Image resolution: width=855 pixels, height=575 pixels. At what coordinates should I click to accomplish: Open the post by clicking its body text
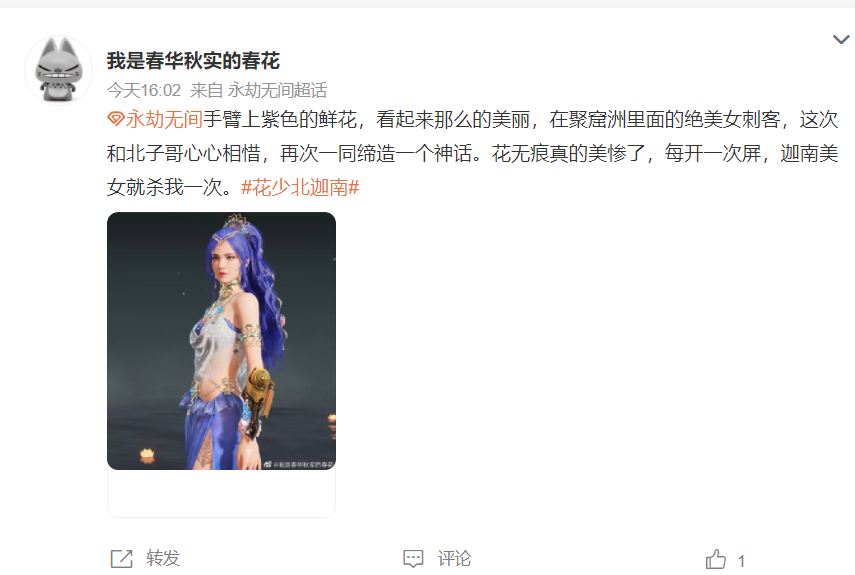point(472,153)
